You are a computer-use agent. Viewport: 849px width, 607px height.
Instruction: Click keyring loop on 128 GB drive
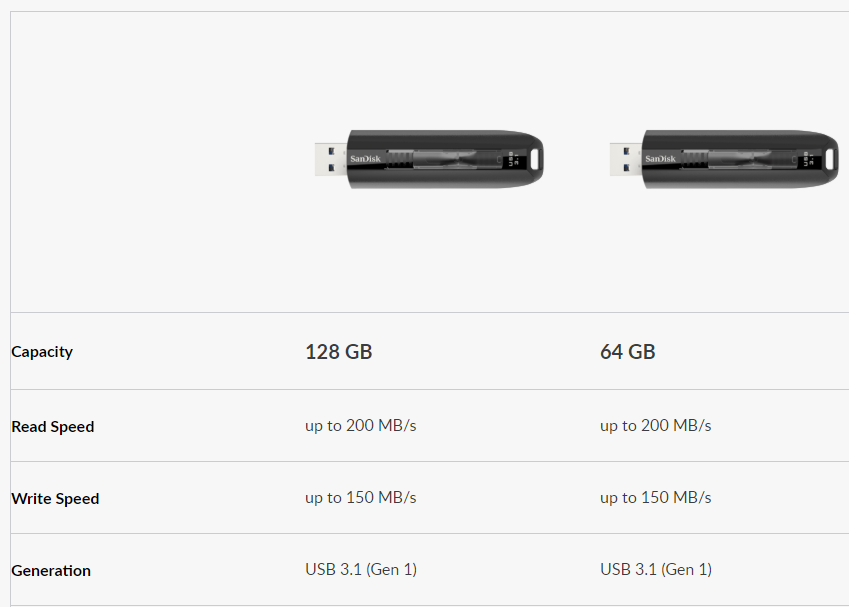pyautogui.click(x=537, y=159)
